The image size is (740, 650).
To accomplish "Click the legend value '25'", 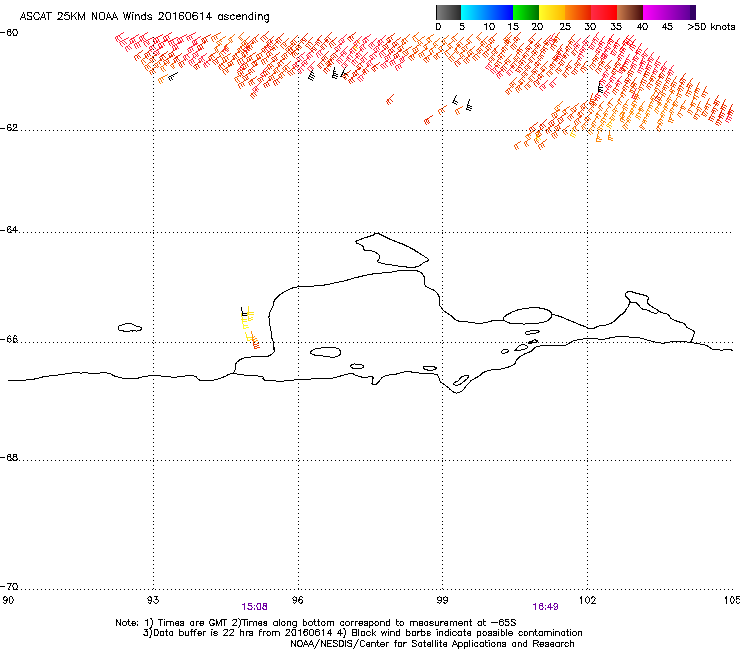I will (x=565, y=27).
